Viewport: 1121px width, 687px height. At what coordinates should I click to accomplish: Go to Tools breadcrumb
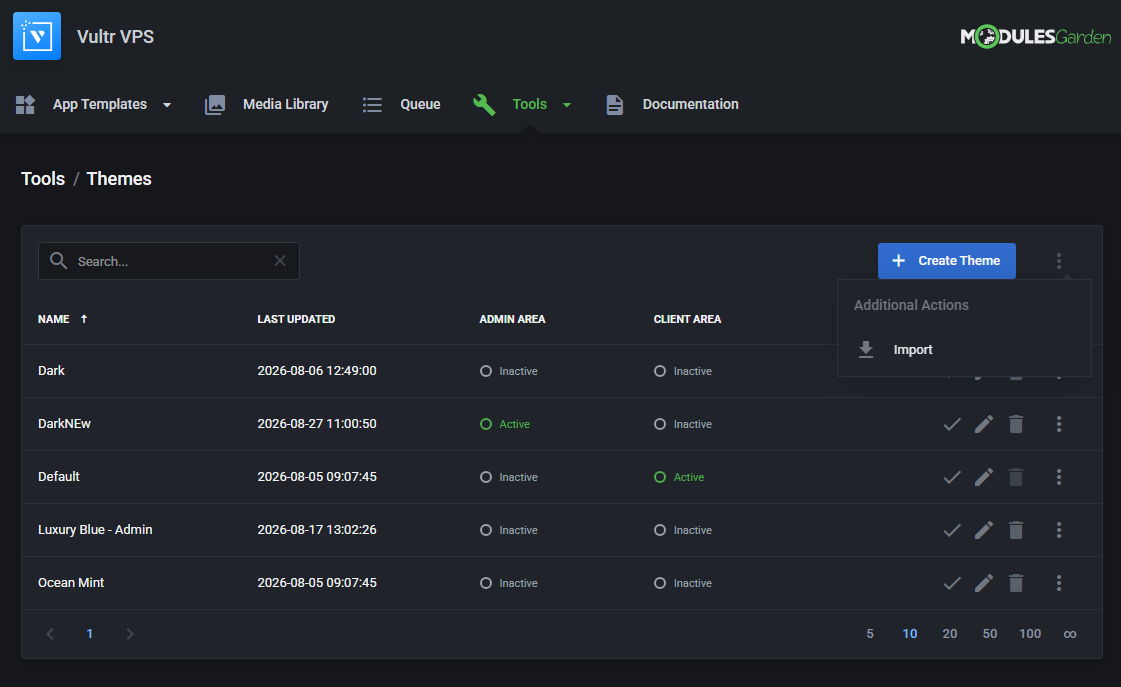[43, 179]
